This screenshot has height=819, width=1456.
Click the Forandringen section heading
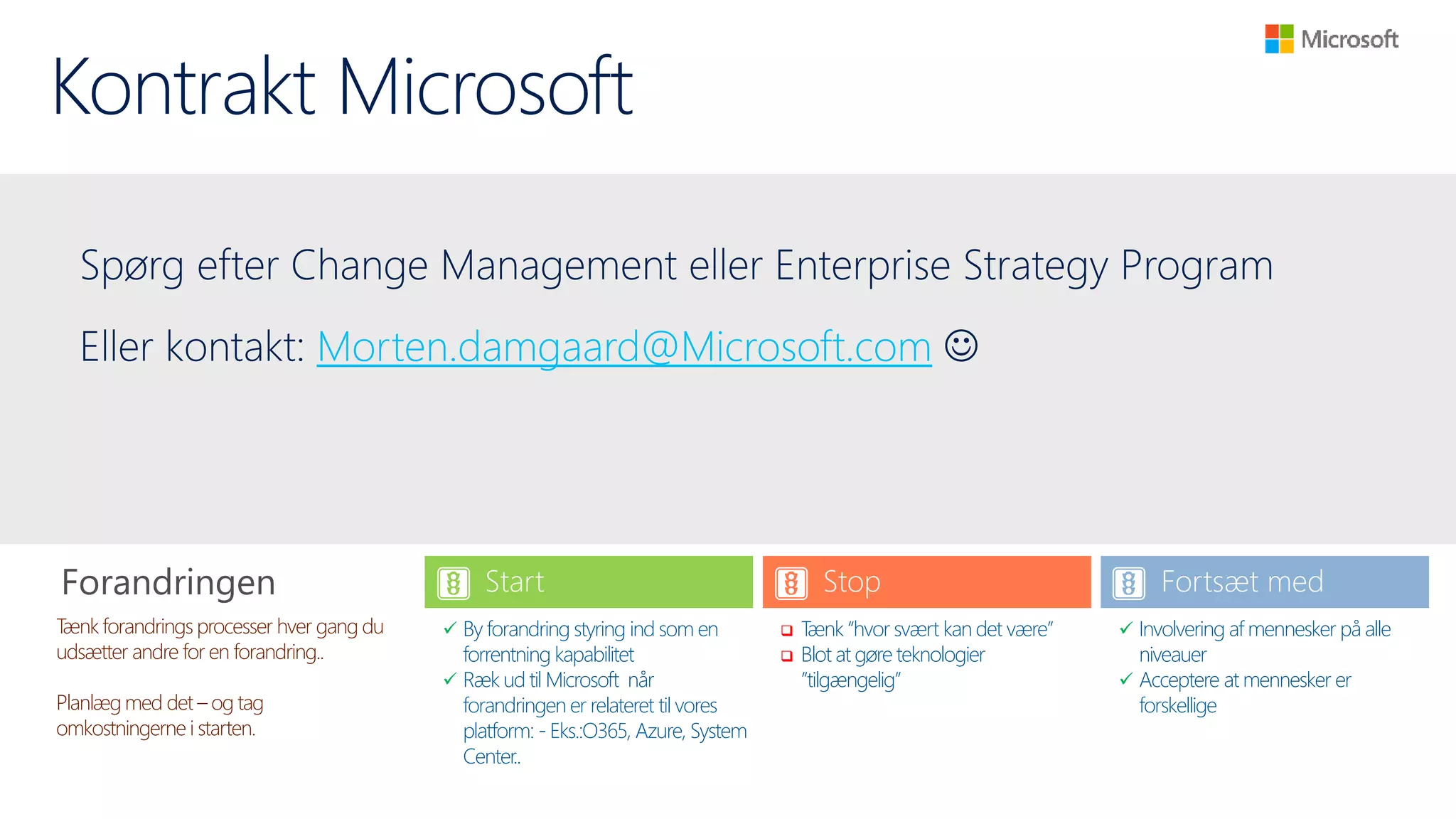168,582
